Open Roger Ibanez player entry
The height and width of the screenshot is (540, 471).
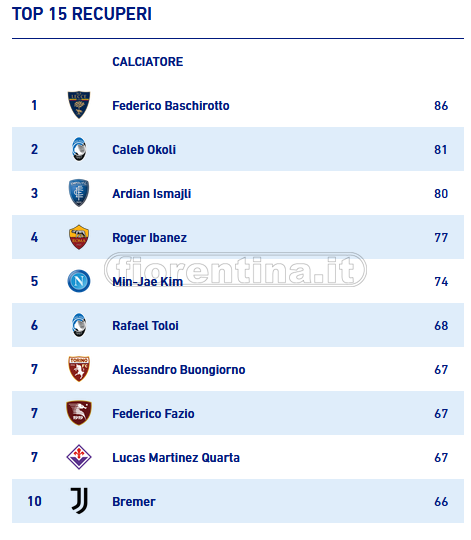pos(149,238)
